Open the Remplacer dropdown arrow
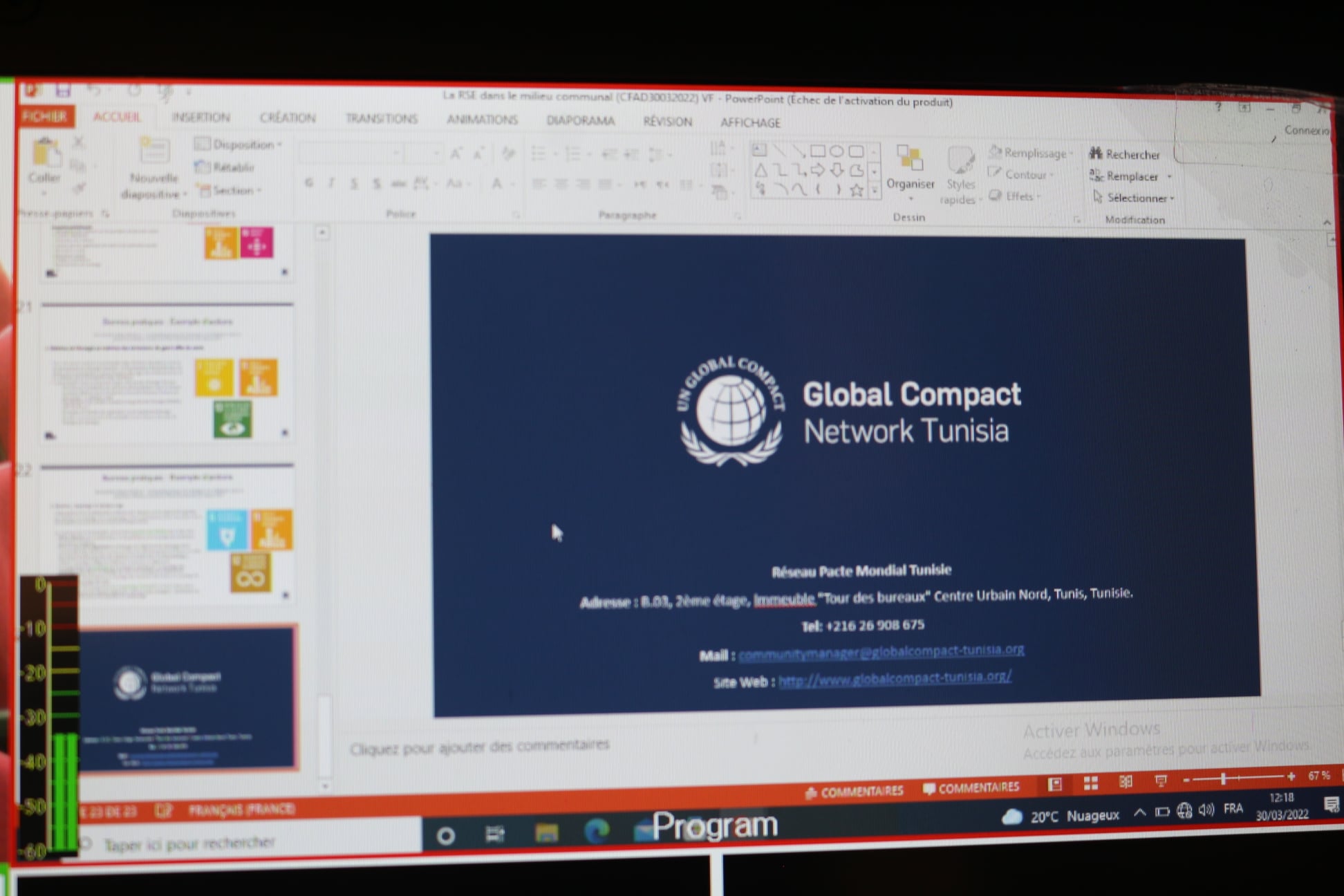The image size is (1344, 896). (x=1170, y=176)
